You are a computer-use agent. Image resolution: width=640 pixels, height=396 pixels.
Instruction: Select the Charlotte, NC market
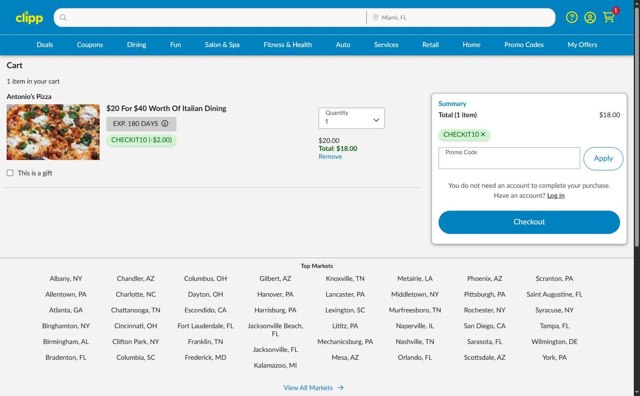(136, 294)
